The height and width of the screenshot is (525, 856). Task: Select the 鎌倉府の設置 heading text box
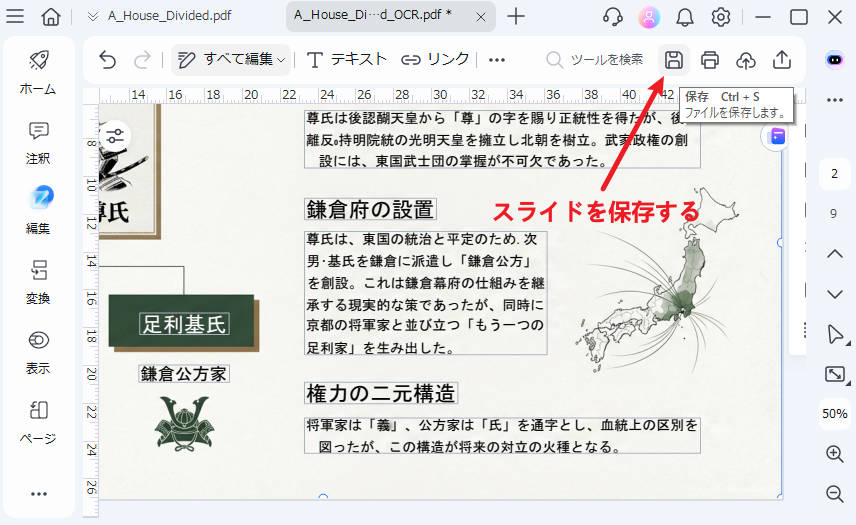click(370, 210)
